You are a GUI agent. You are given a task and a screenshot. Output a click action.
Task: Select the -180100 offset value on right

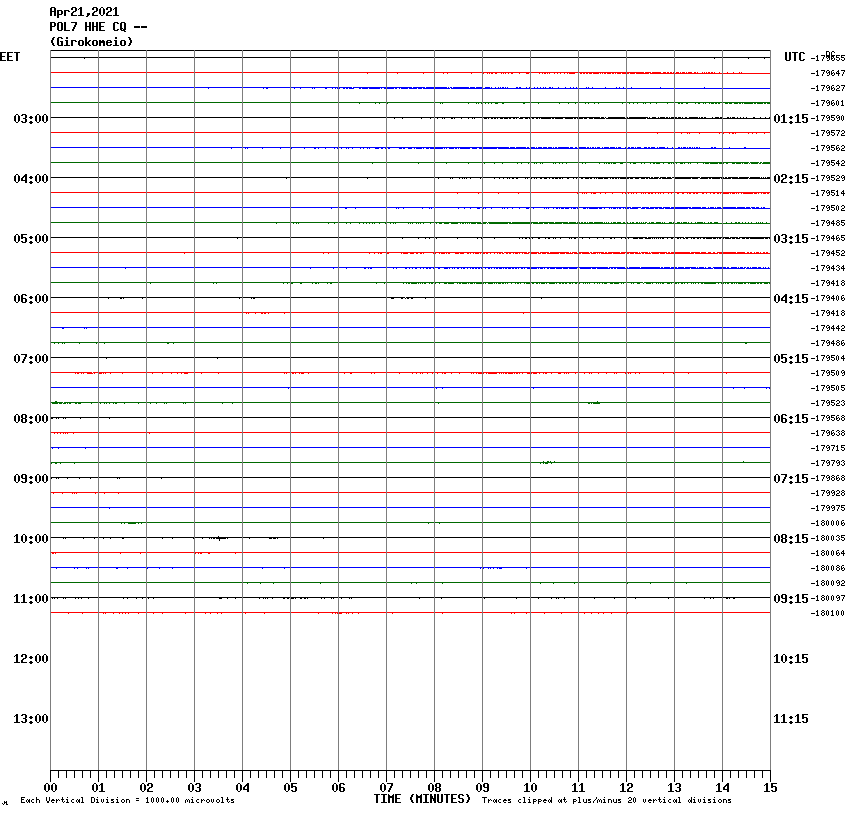click(829, 613)
